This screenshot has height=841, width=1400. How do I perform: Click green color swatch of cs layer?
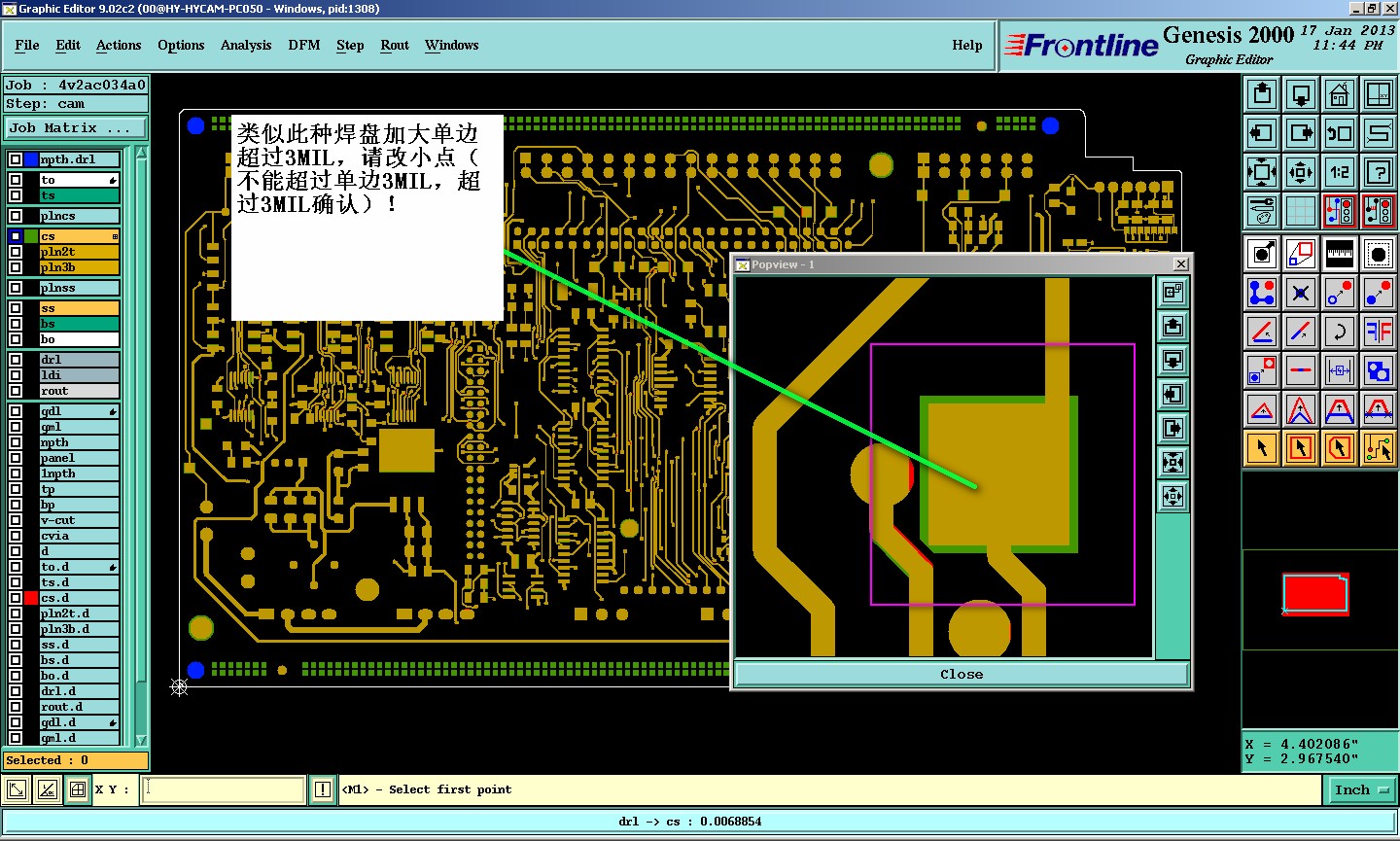click(x=31, y=236)
